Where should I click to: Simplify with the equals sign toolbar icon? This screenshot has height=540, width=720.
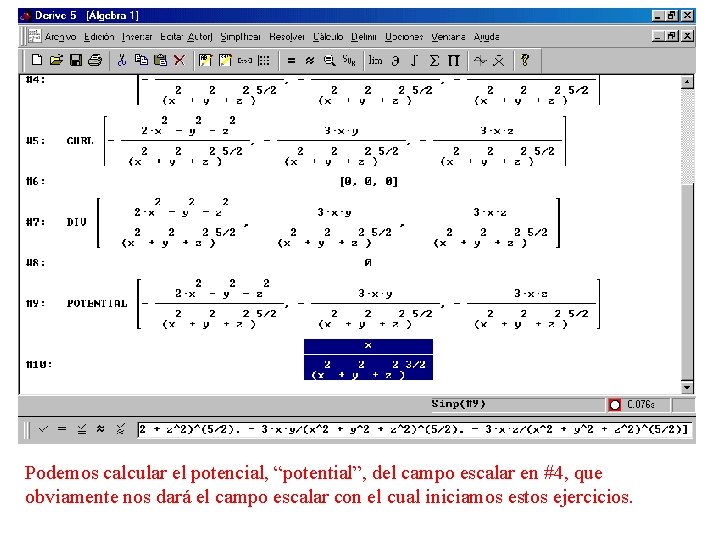tap(291, 60)
